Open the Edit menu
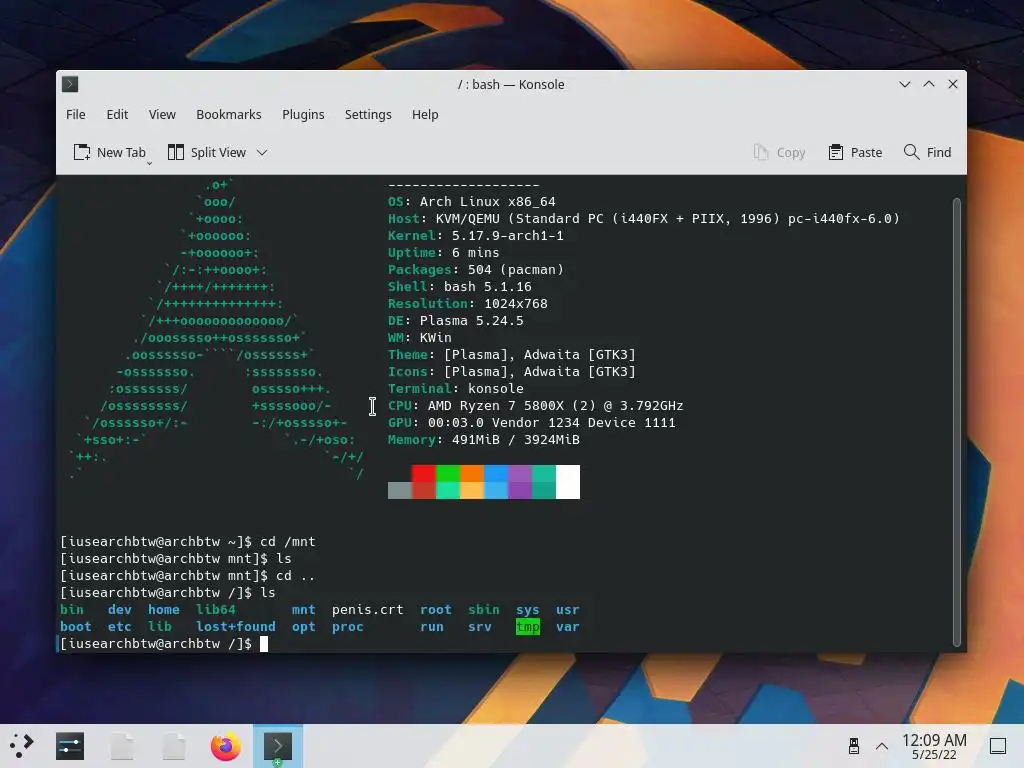 click(117, 114)
